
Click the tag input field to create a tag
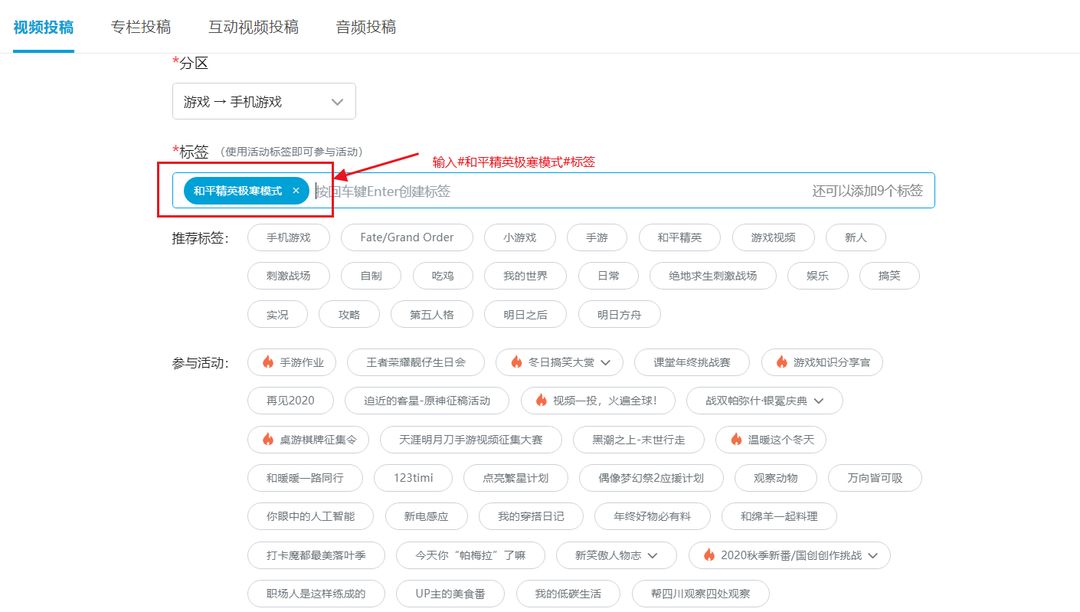tap(553, 191)
